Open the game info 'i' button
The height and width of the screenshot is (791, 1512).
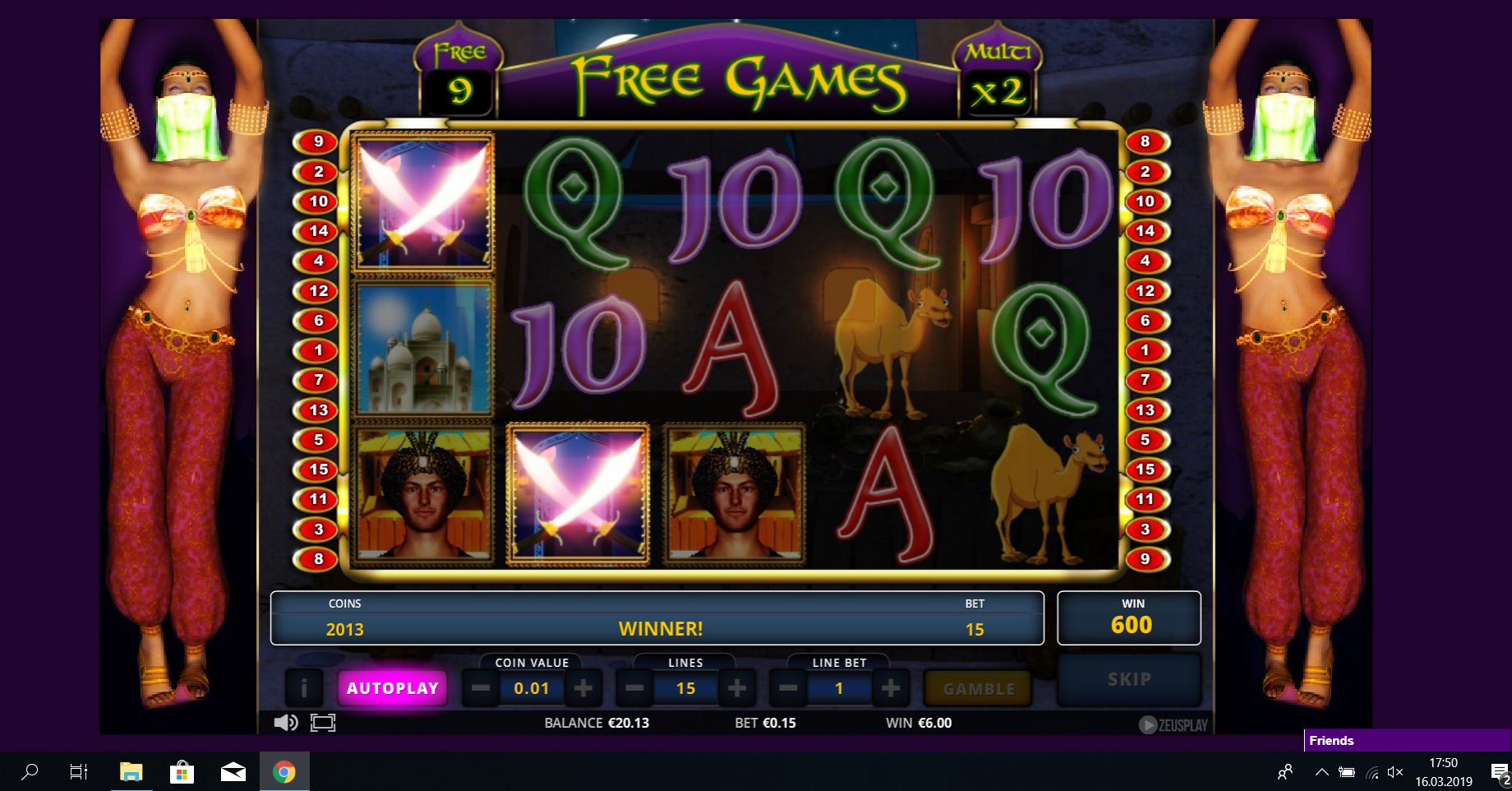304,688
